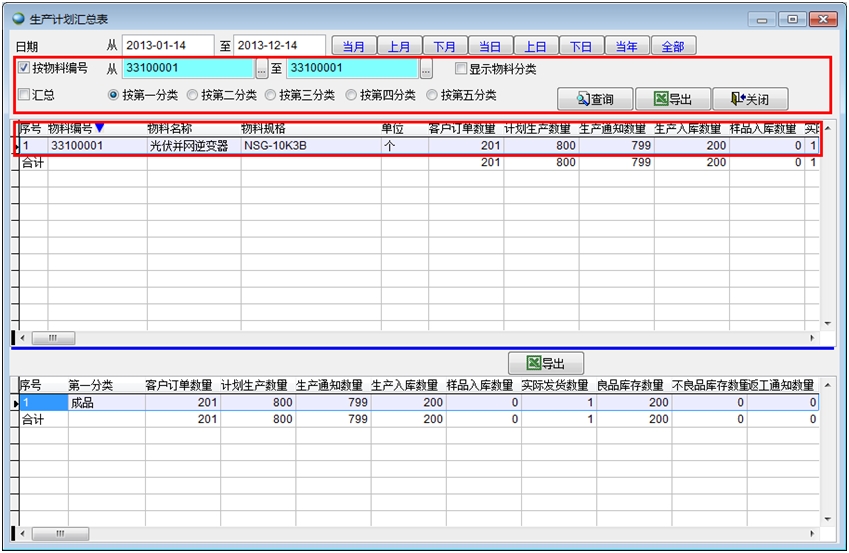Image resolution: width=849 pixels, height=553 pixels.
Task: Set the range with the 下月 button
Action: click(x=445, y=46)
